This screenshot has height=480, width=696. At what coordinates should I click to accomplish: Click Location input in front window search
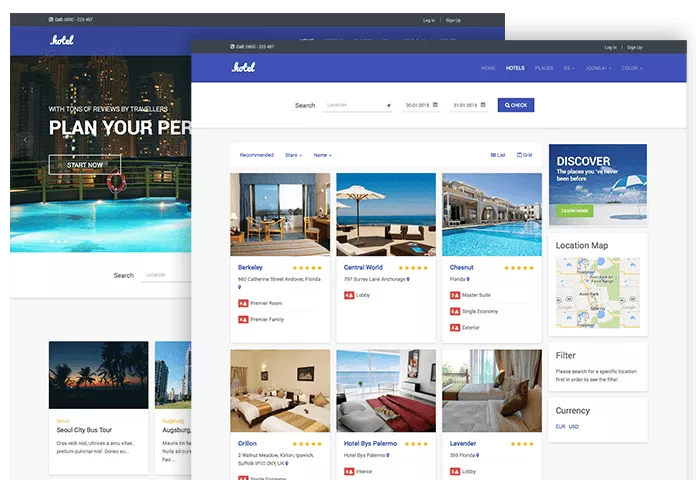(358, 105)
